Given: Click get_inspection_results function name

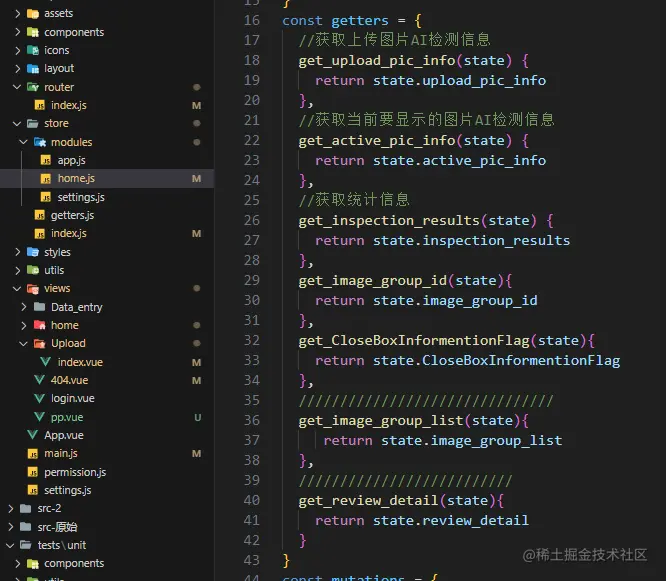Looking at the screenshot, I should [389, 220].
